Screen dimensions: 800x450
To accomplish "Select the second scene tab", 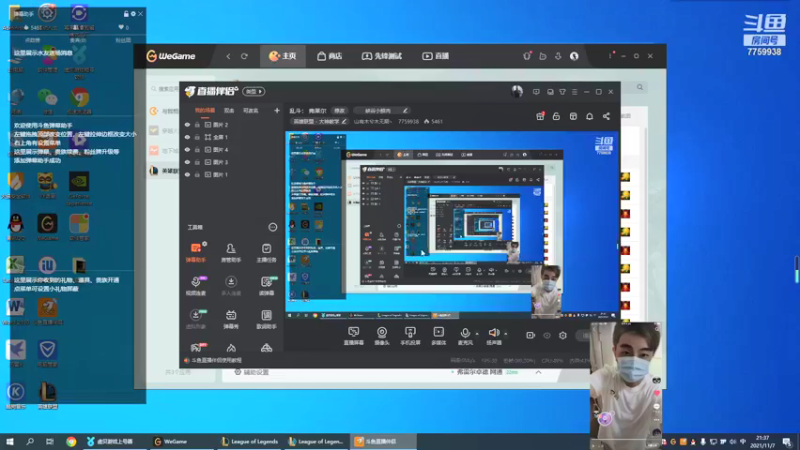I will click(229, 111).
